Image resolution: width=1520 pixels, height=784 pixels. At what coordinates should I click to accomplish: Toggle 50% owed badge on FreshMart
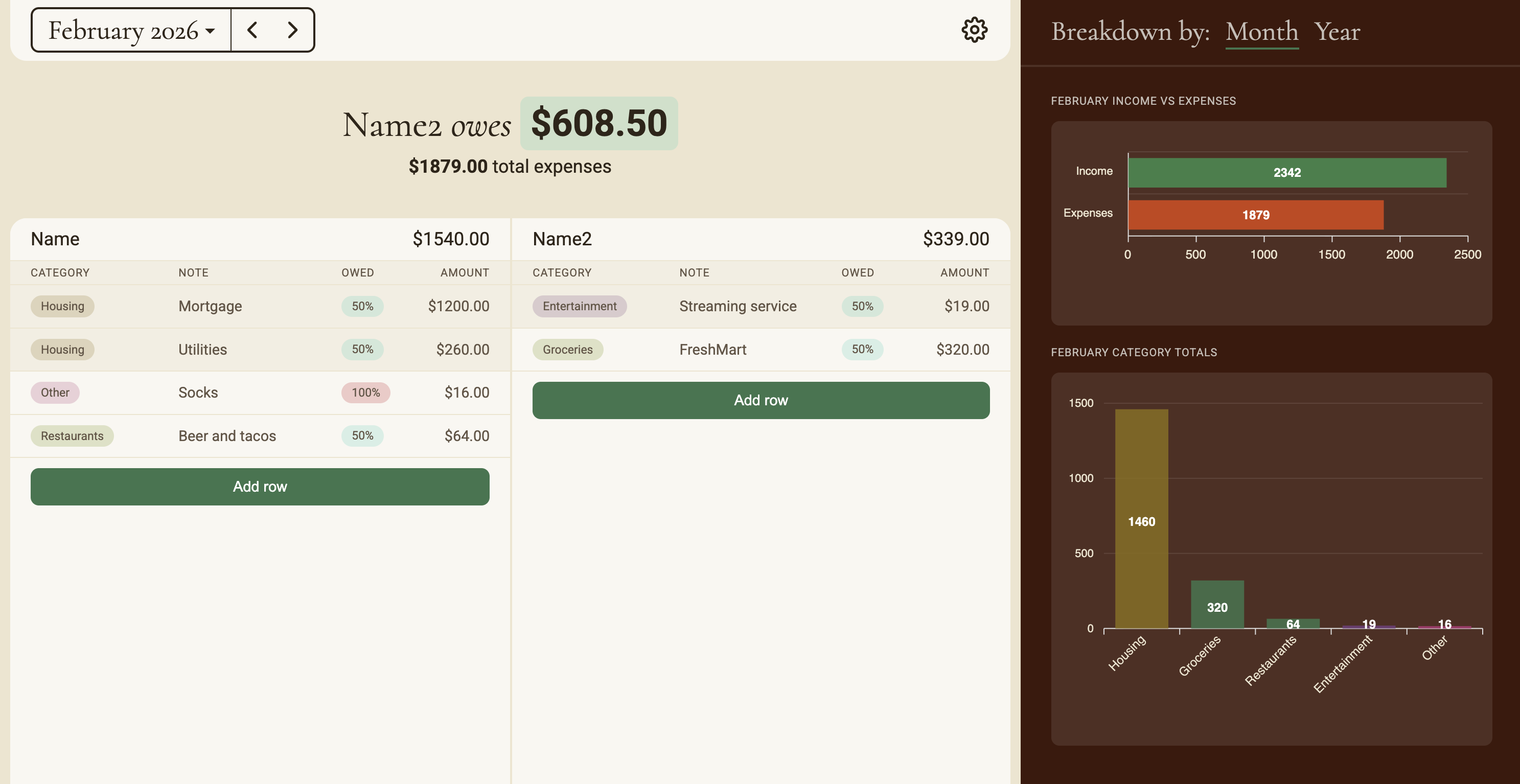click(x=862, y=349)
